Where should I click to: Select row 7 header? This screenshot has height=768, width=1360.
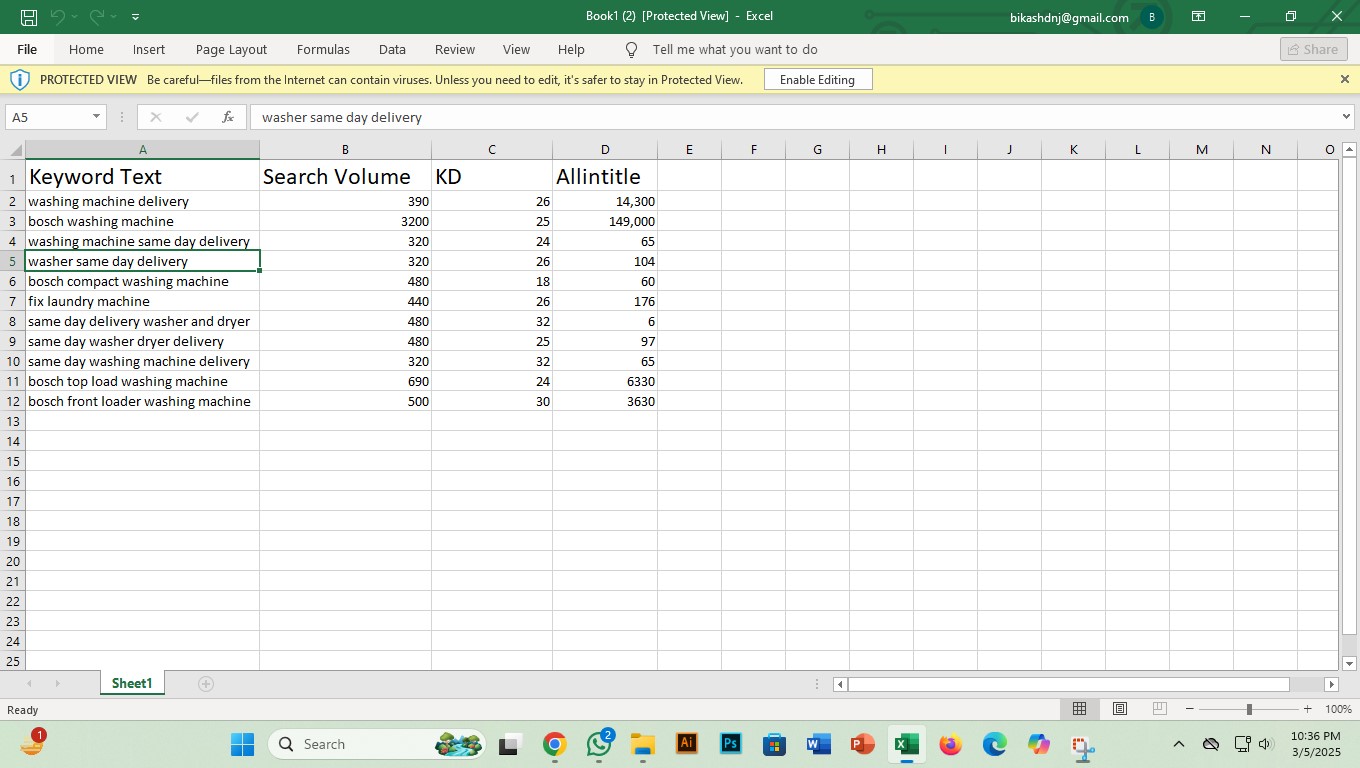13,301
